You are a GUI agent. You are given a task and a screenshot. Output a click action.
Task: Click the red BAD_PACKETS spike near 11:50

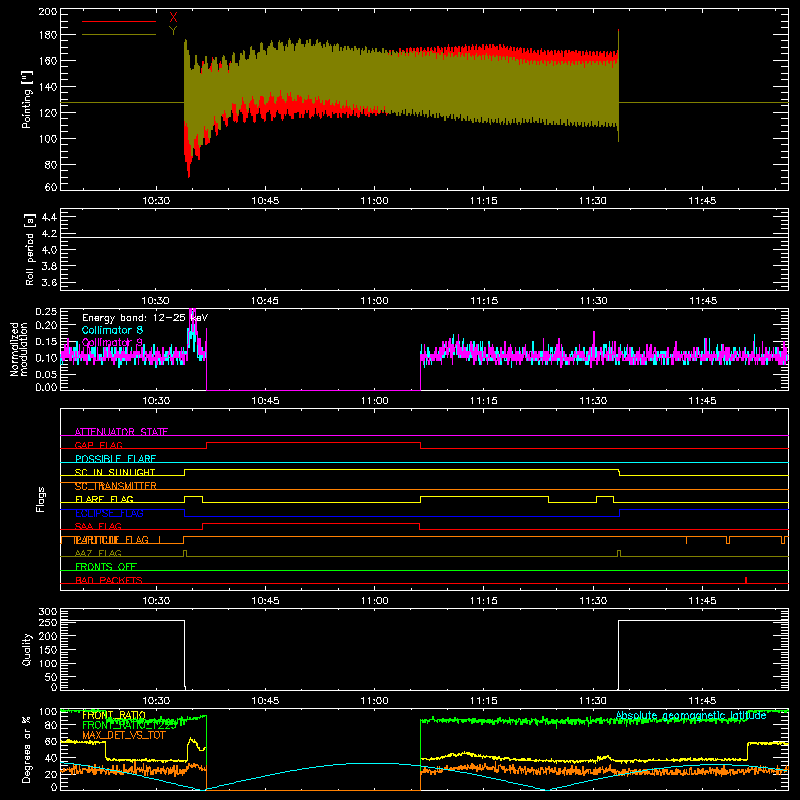(x=746, y=580)
